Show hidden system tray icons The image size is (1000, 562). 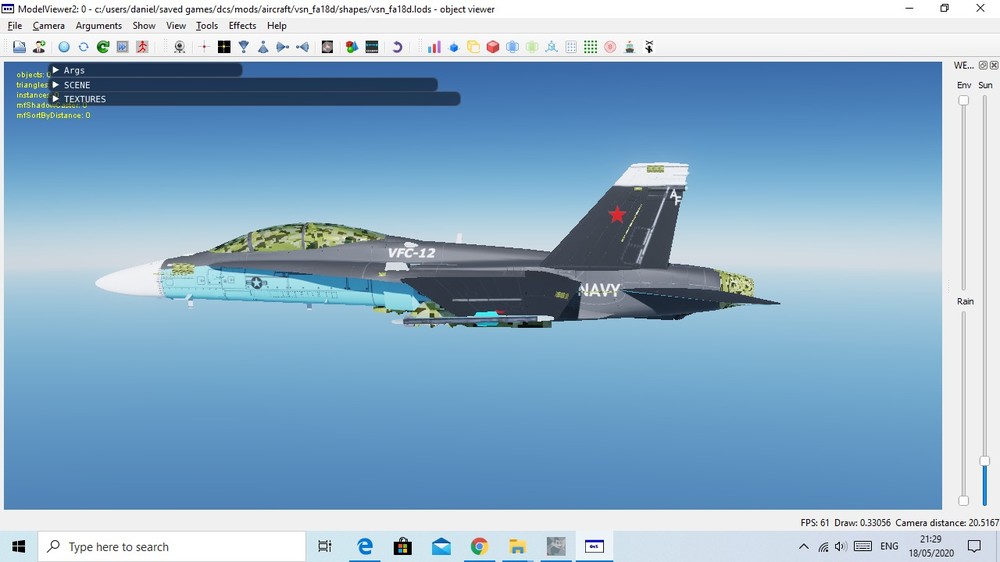804,547
